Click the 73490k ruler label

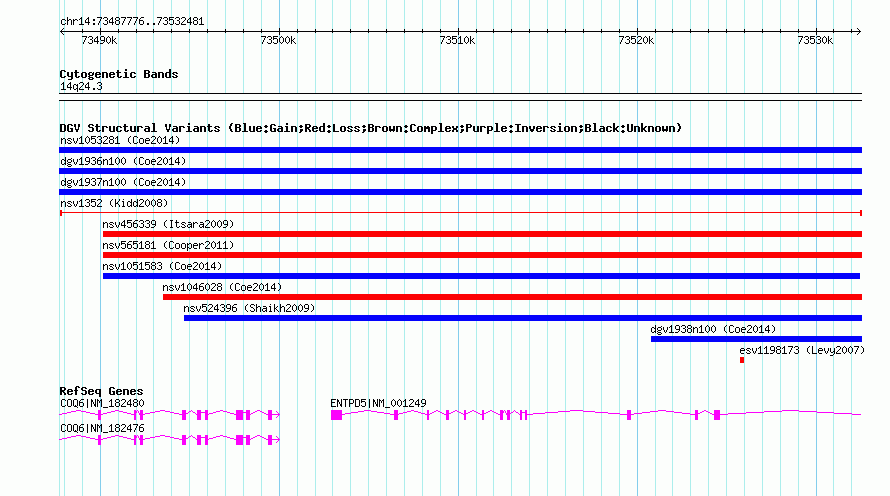[99, 40]
